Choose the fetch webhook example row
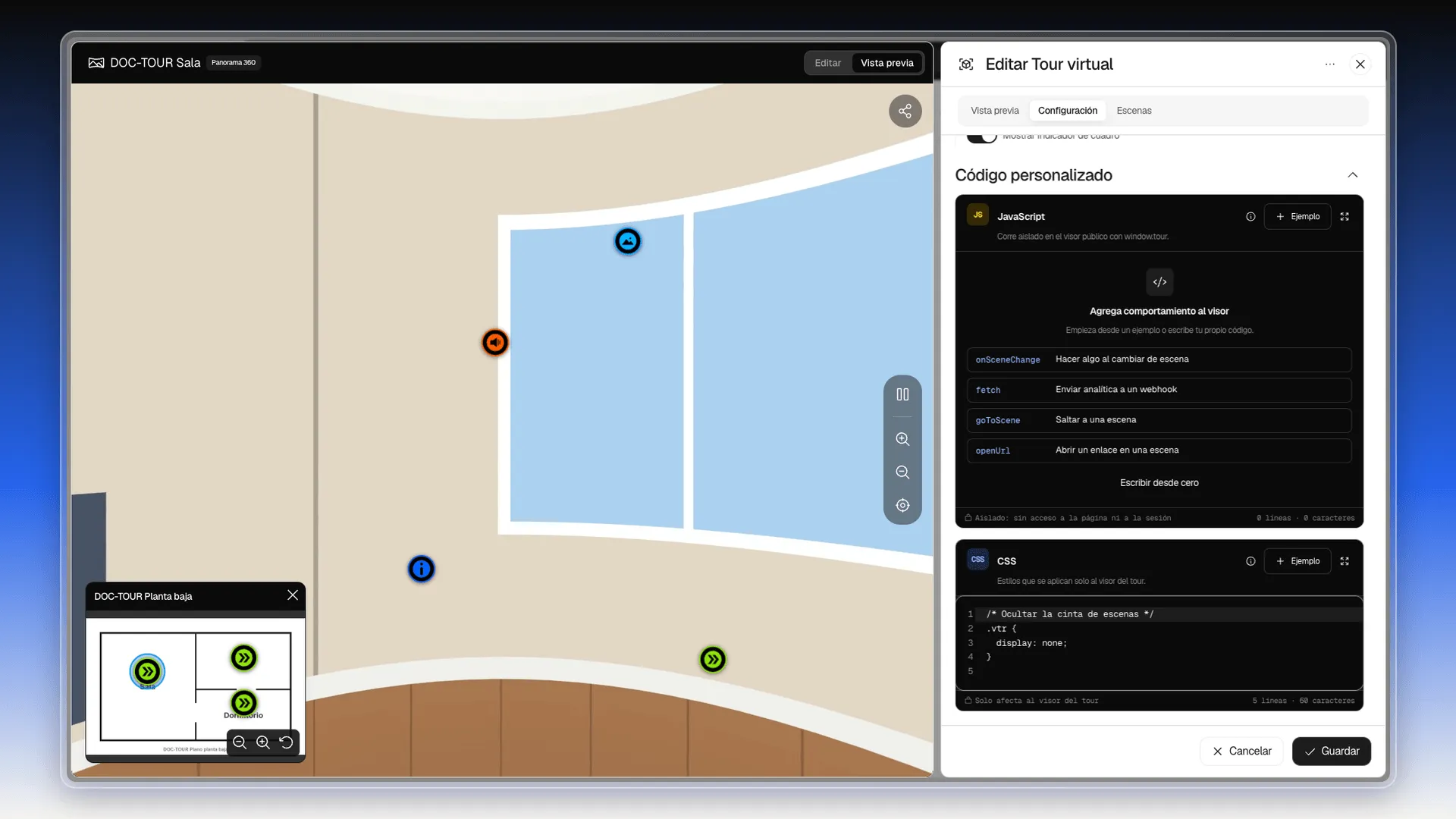This screenshot has height=819, width=1456. coord(1159,390)
